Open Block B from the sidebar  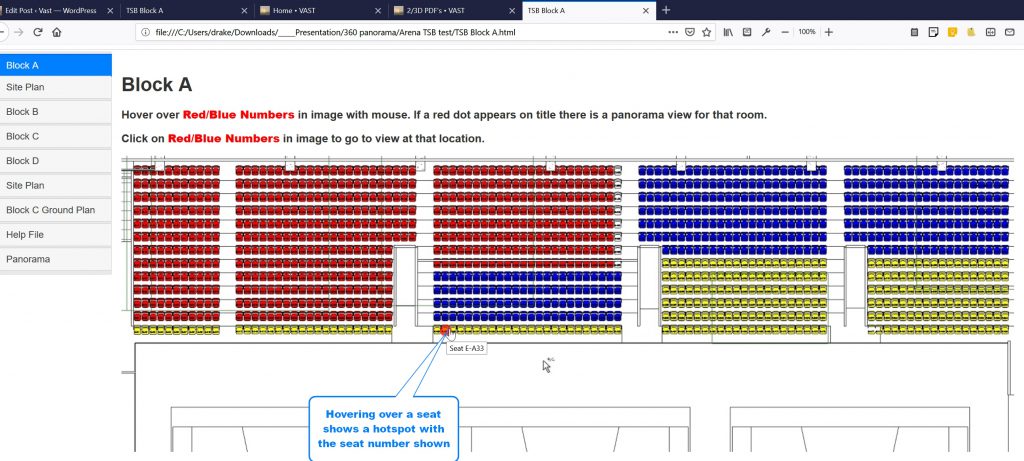(56, 112)
